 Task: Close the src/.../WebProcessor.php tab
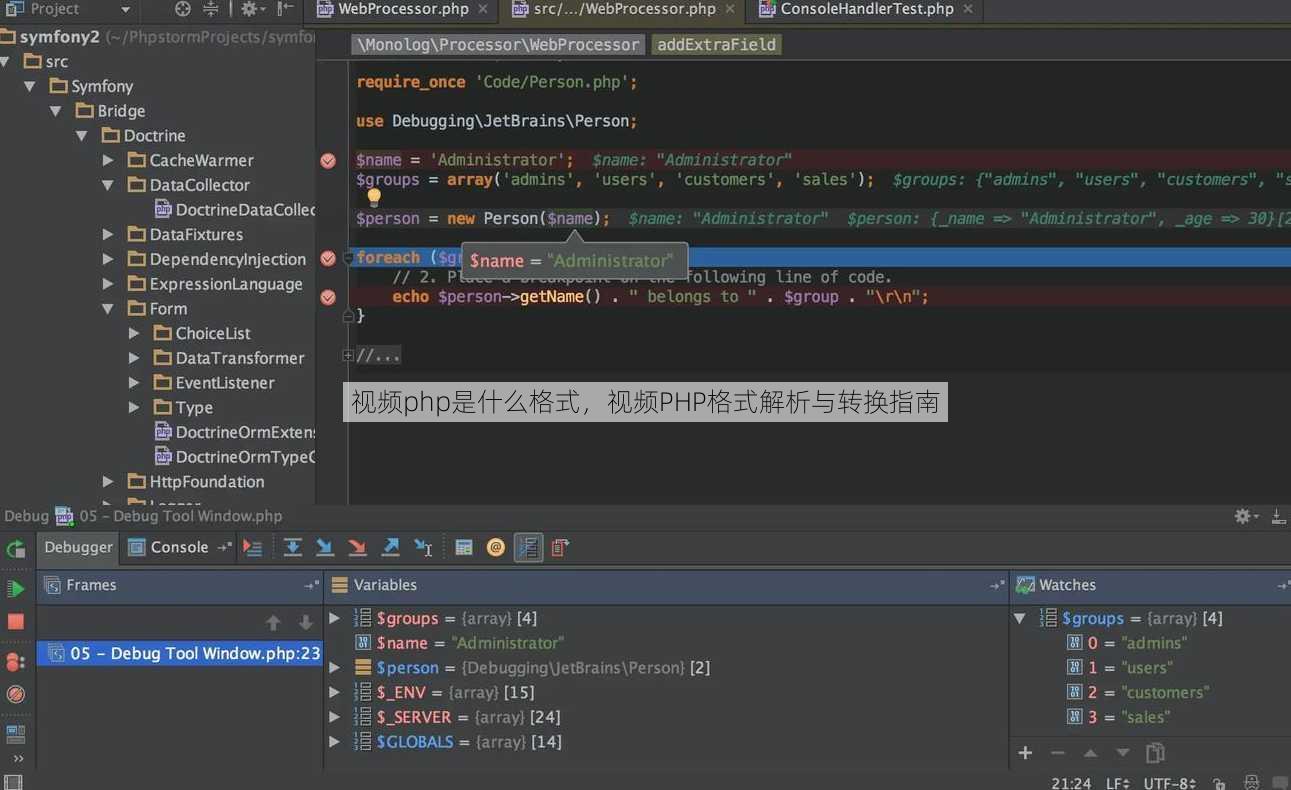730,9
